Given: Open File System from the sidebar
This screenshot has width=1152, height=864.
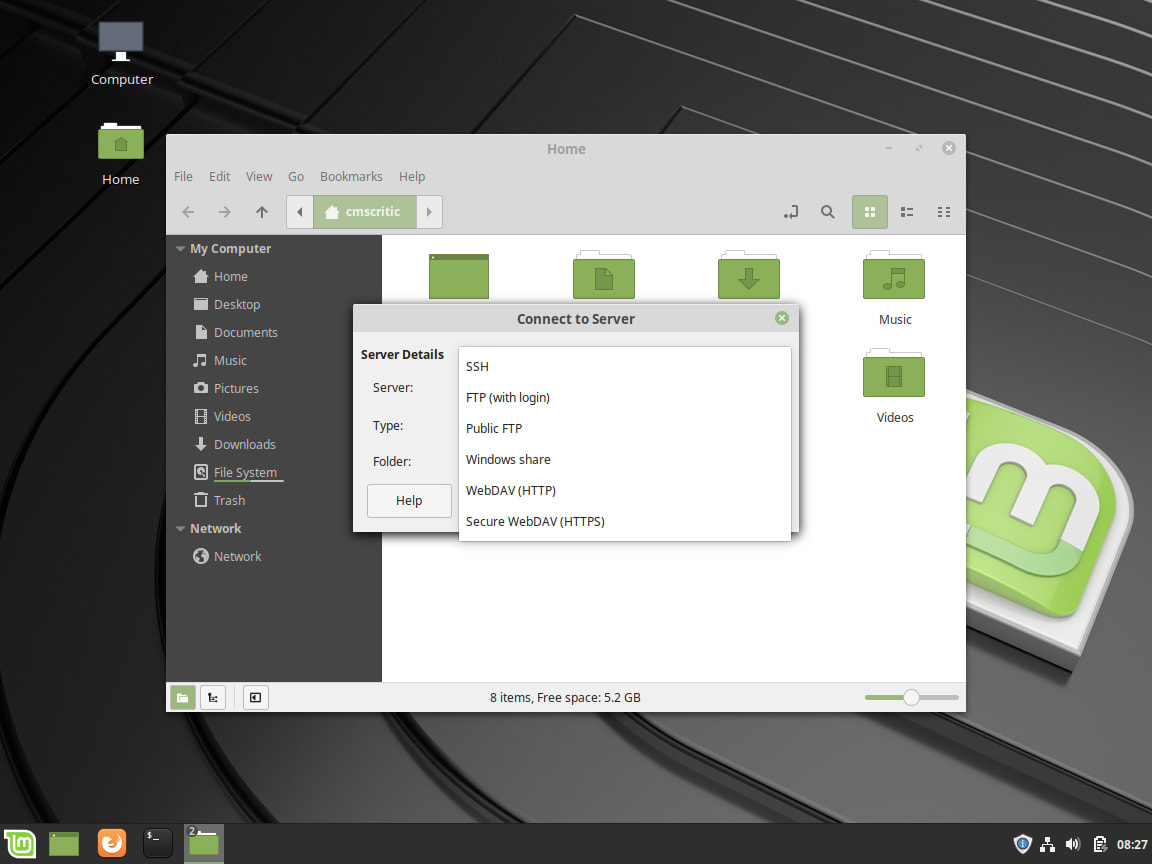Looking at the screenshot, I should [246, 472].
